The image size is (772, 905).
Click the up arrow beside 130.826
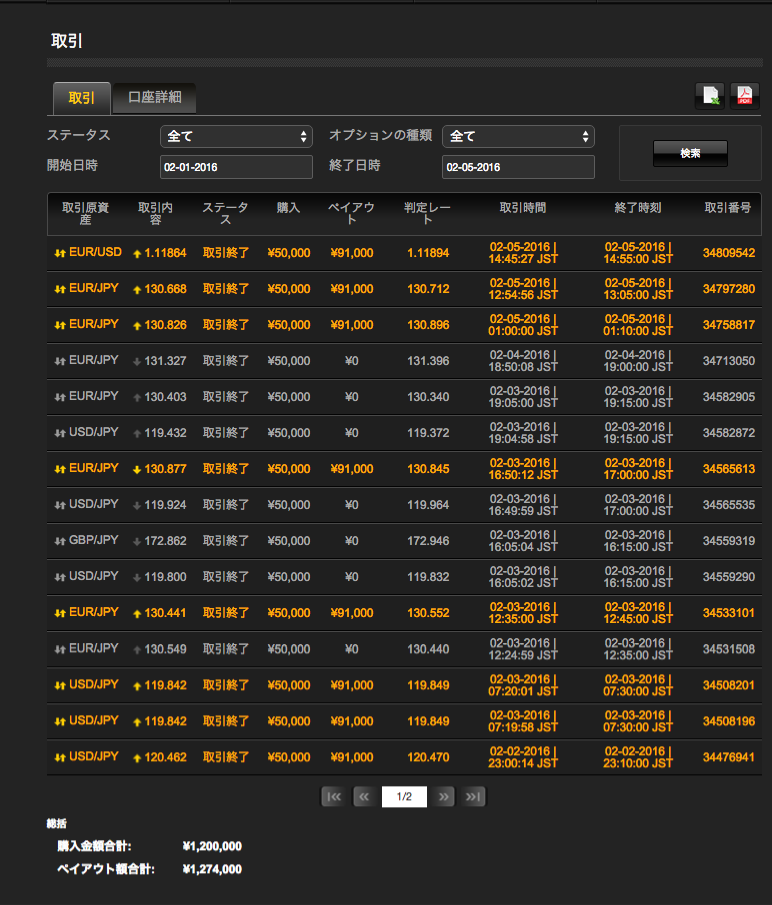coord(137,326)
